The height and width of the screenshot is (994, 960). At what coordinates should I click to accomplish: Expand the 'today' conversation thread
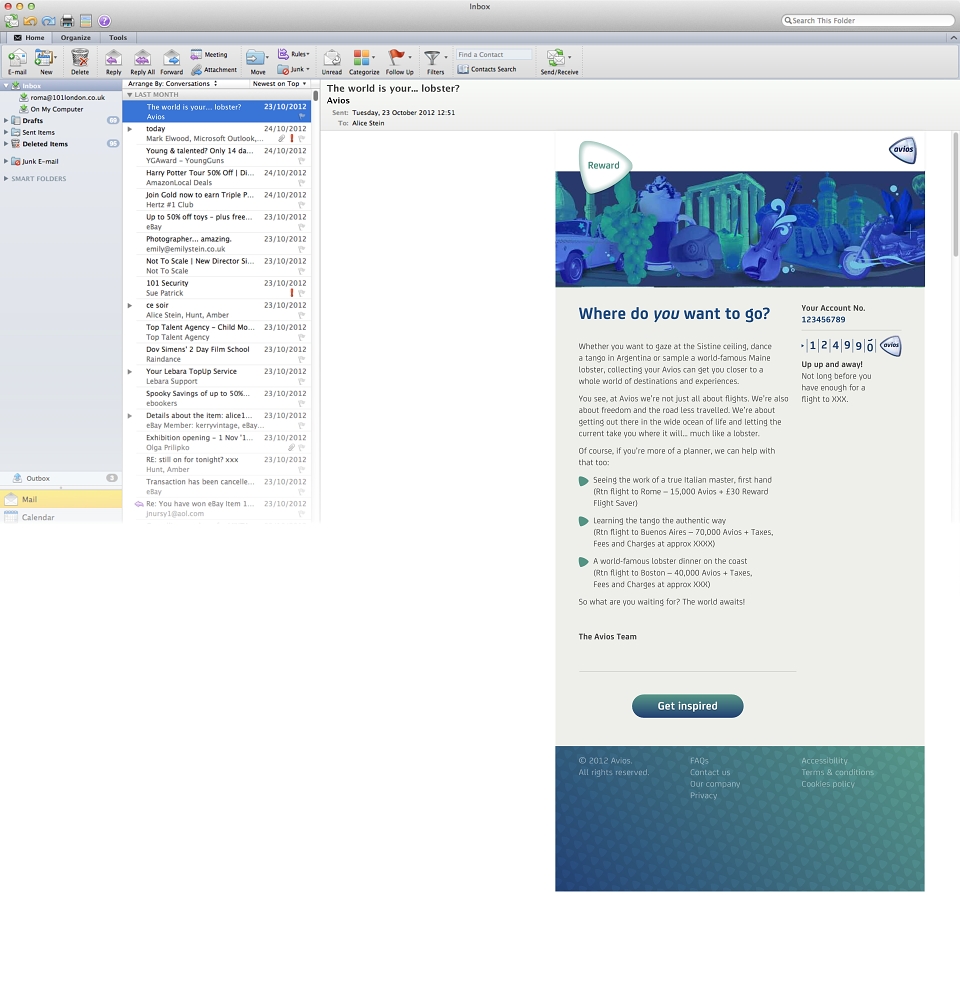[130, 129]
